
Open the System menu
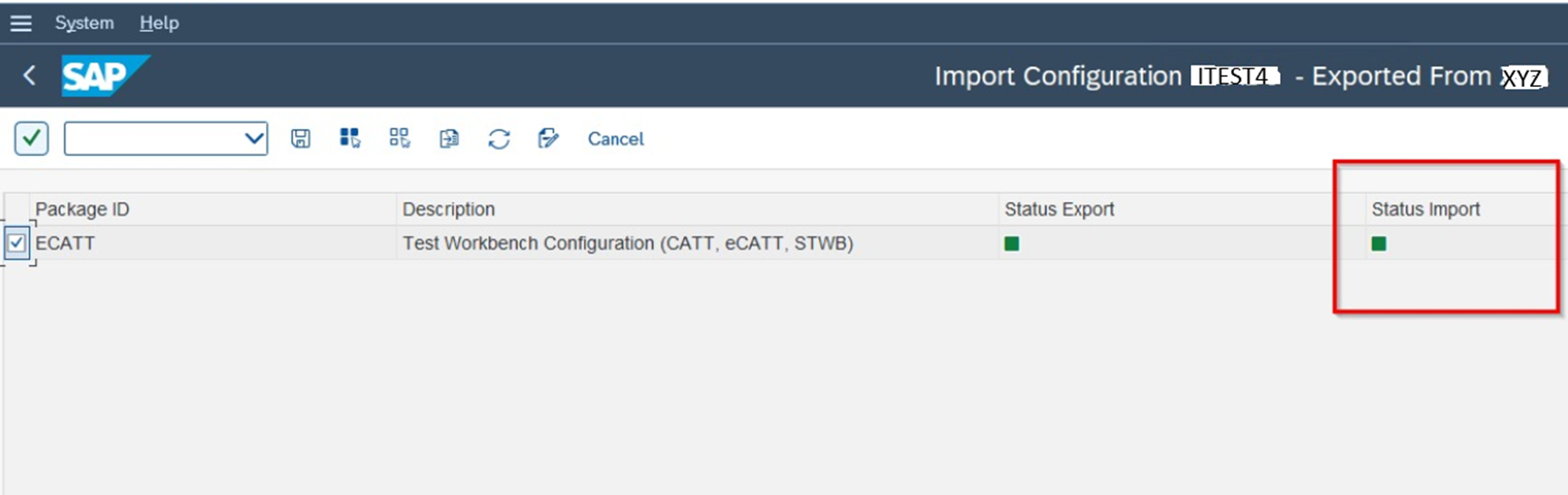pyautogui.click(x=84, y=24)
